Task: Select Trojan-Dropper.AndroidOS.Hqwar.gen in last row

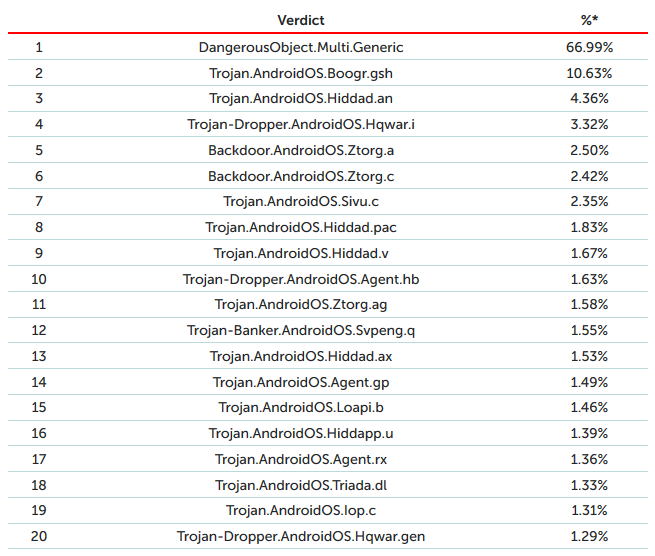Action: pyautogui.click(x=300, y=536)
